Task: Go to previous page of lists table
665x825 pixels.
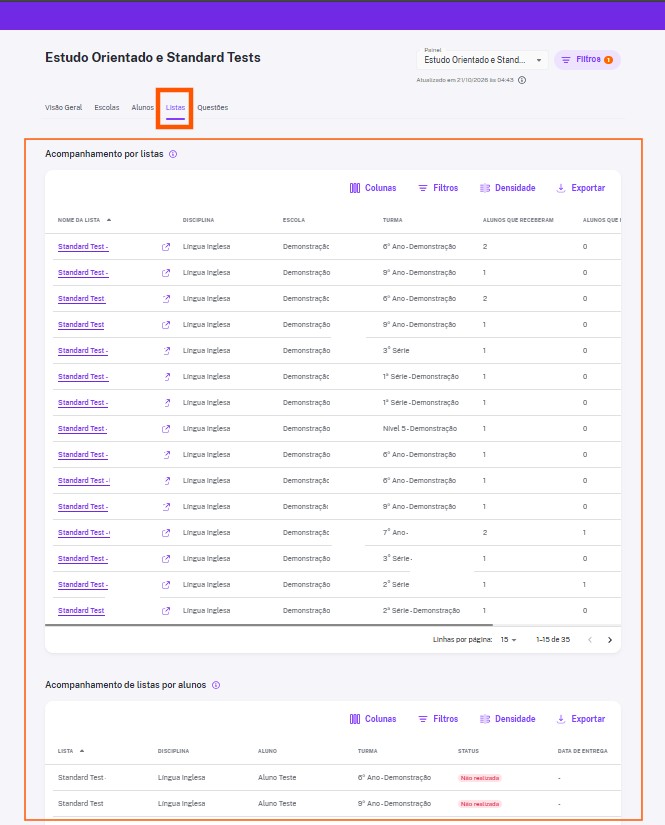Action: 590,640
